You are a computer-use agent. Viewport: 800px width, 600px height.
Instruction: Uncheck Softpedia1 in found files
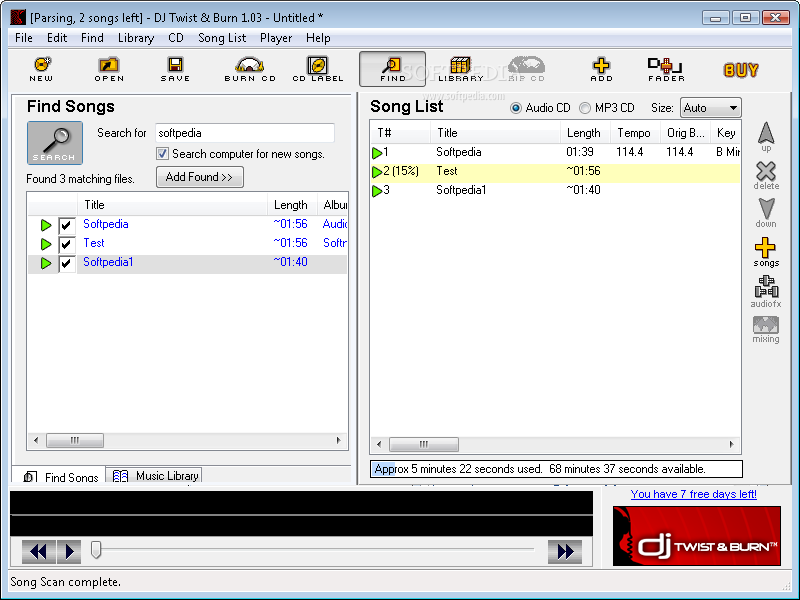coord(66,263)
